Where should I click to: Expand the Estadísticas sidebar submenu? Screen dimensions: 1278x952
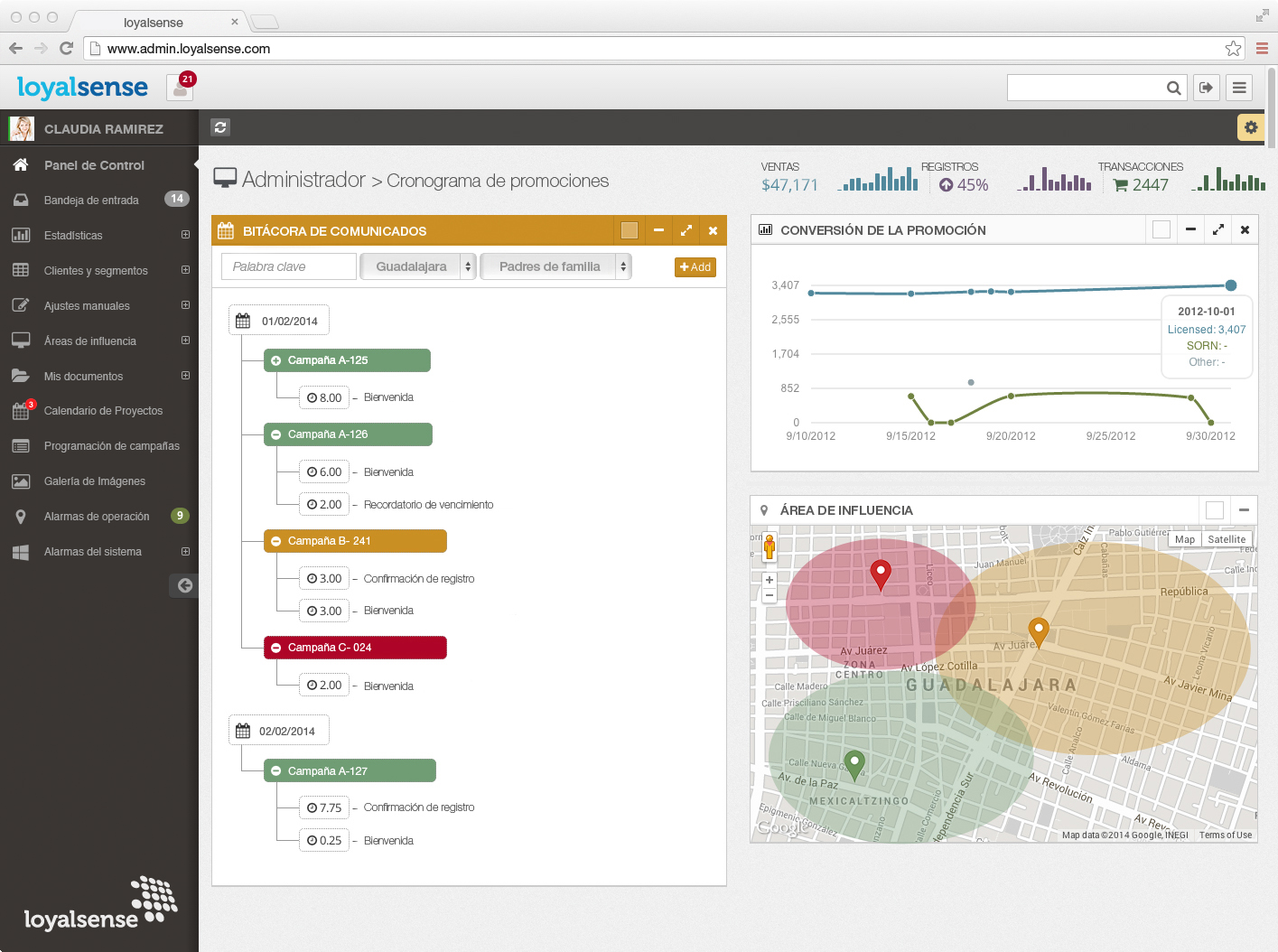tap(185, 235)
